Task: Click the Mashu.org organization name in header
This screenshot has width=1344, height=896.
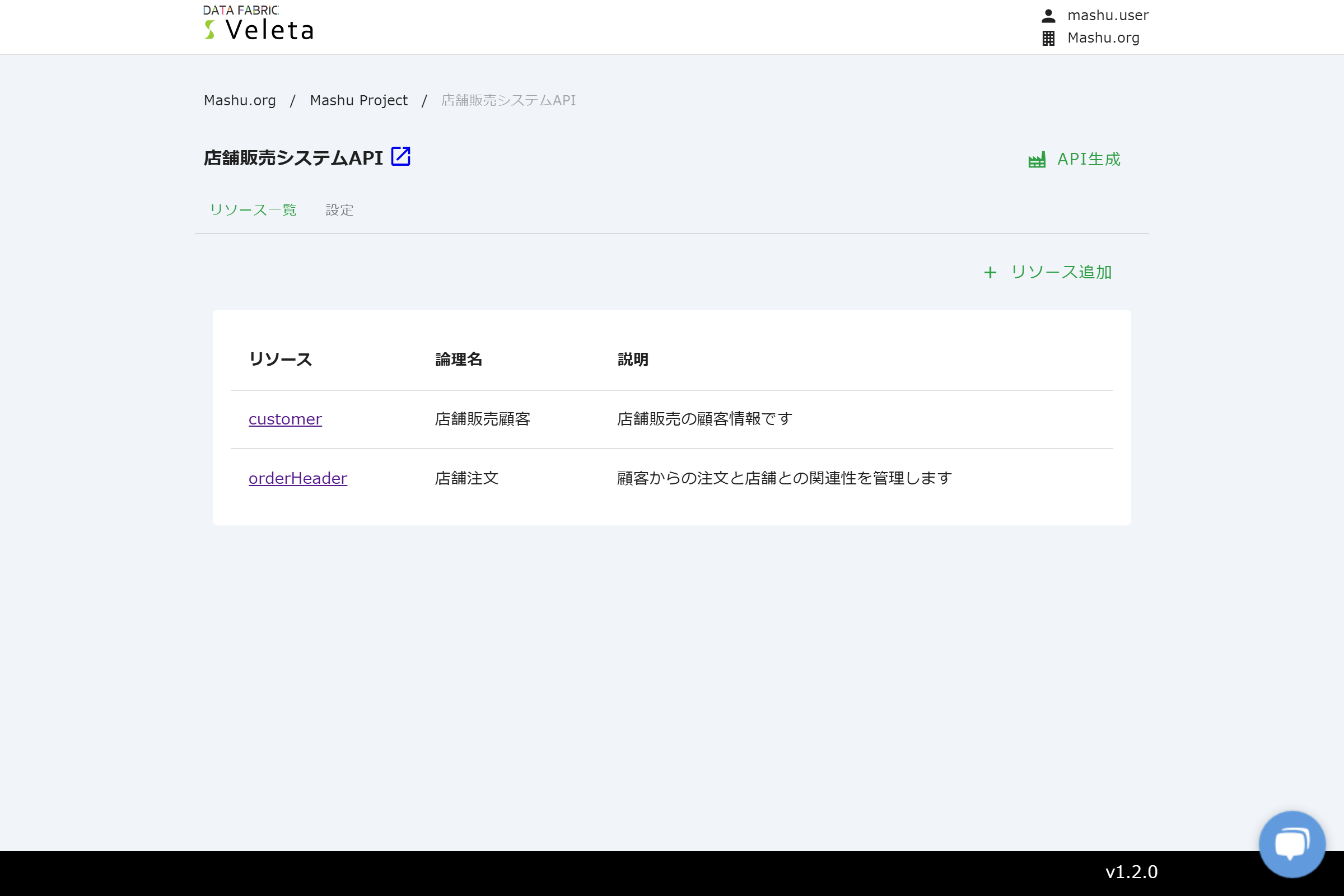Action: pyautogui.click(x=1103, y=38)
